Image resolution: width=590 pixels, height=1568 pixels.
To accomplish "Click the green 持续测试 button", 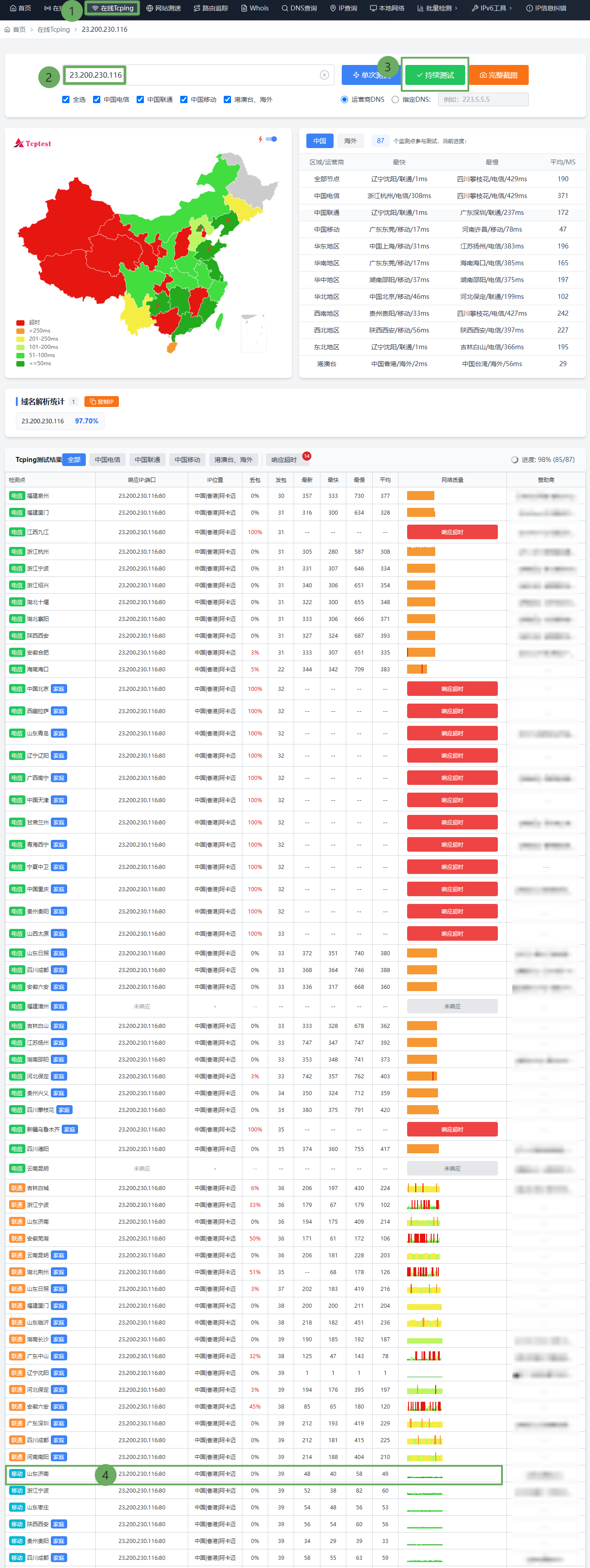I will 435,75.
